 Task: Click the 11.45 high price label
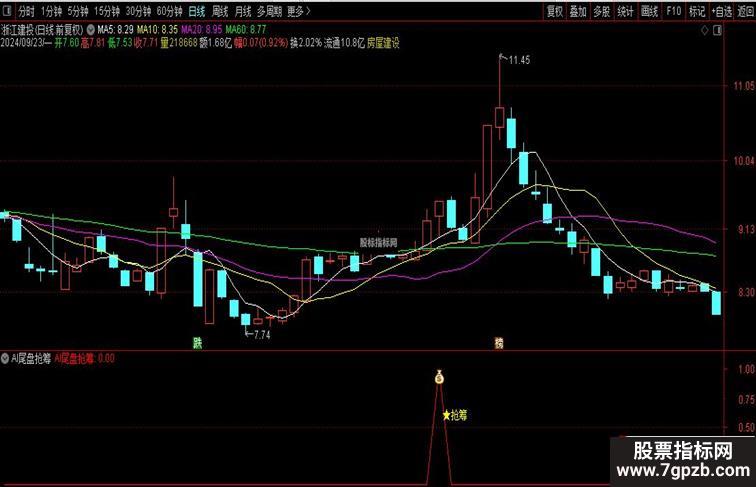519,60
